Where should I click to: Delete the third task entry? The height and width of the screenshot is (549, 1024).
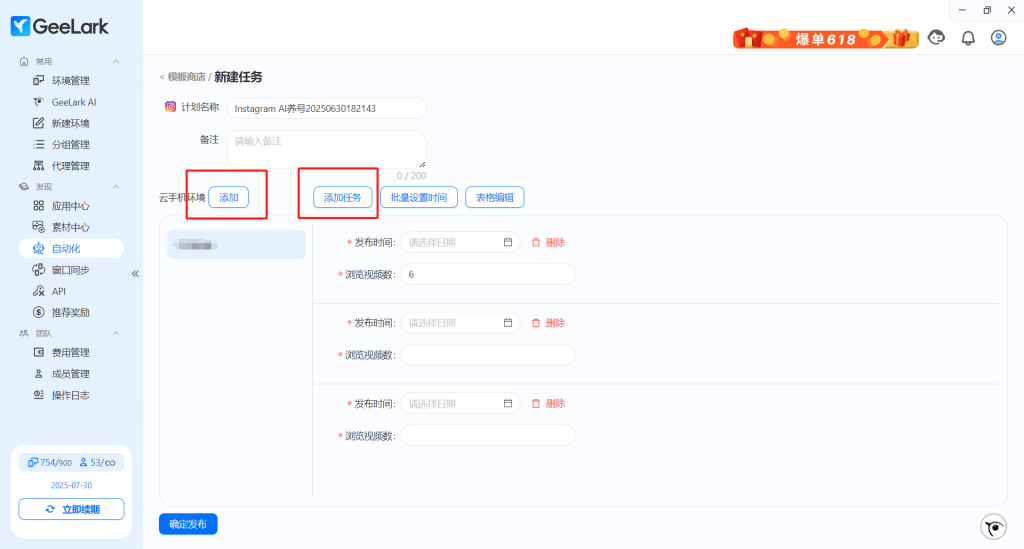pyautogui.click(x=548, y=403)
